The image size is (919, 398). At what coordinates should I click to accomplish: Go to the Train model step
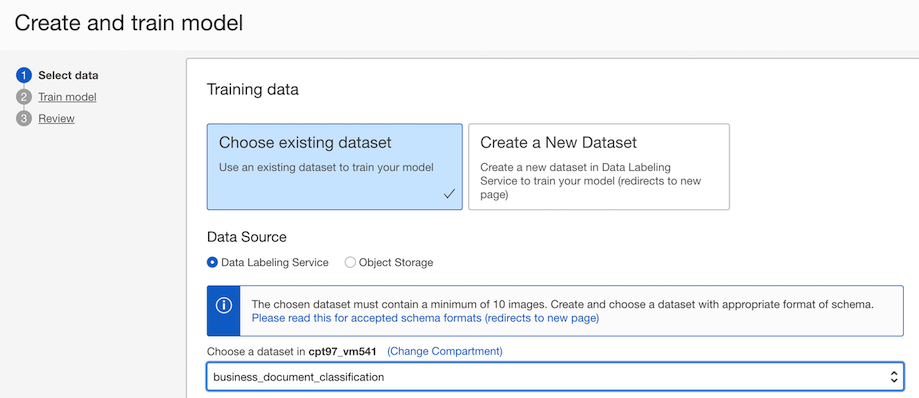(67, 97)
